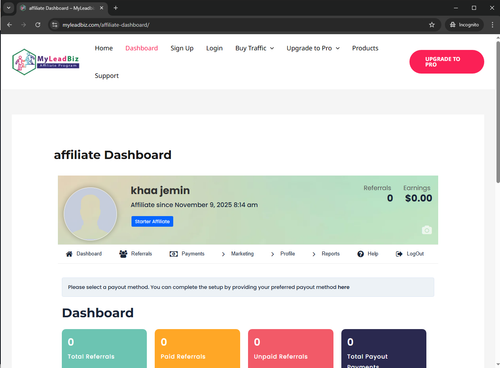This screenshot has width=500, height=368.
Task: Expand Reports submenu chevron
Action: (x=314, y=254)
